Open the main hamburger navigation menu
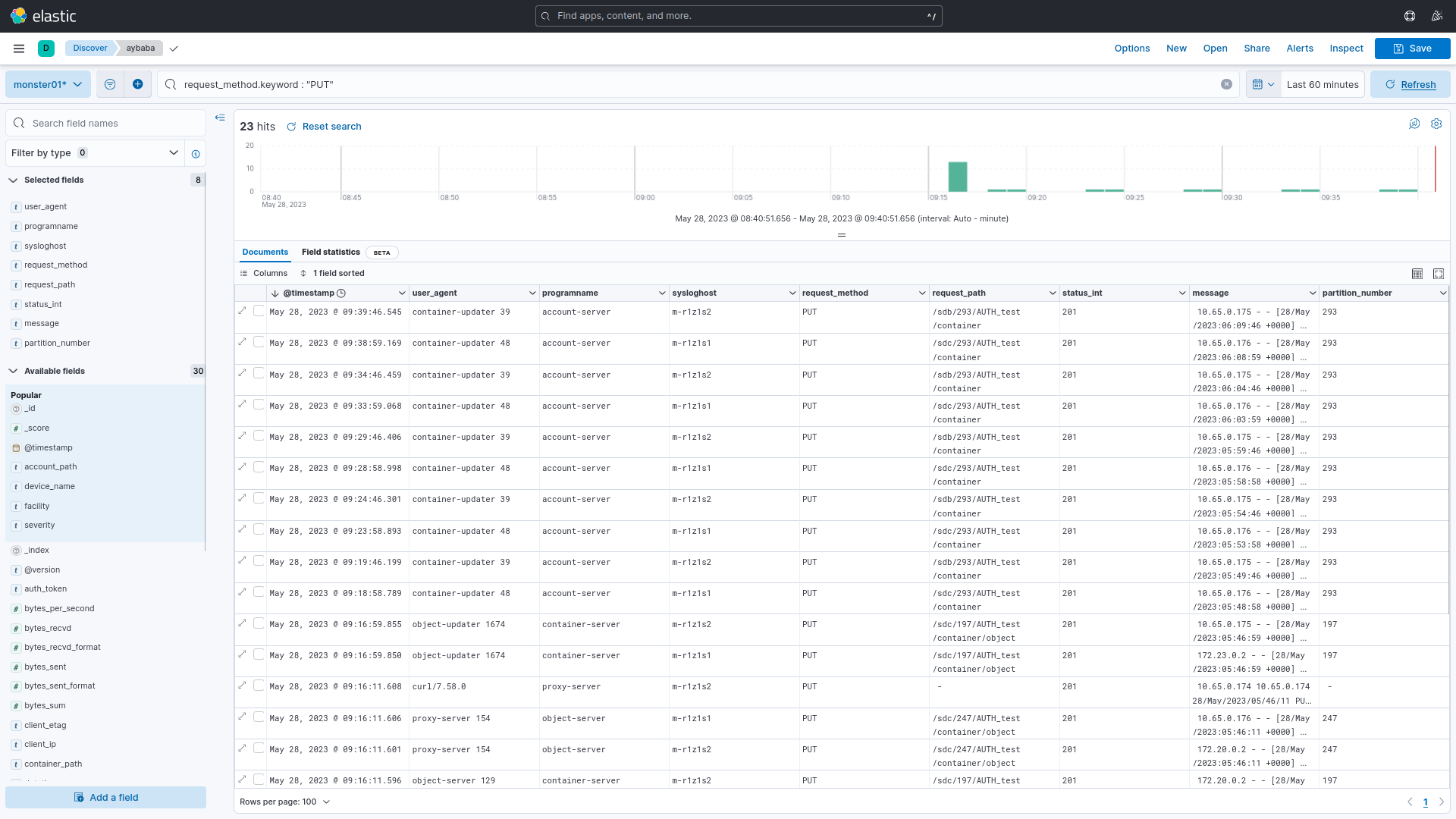This screenshot has height=819, width=1456. click(x=19, y=49)
